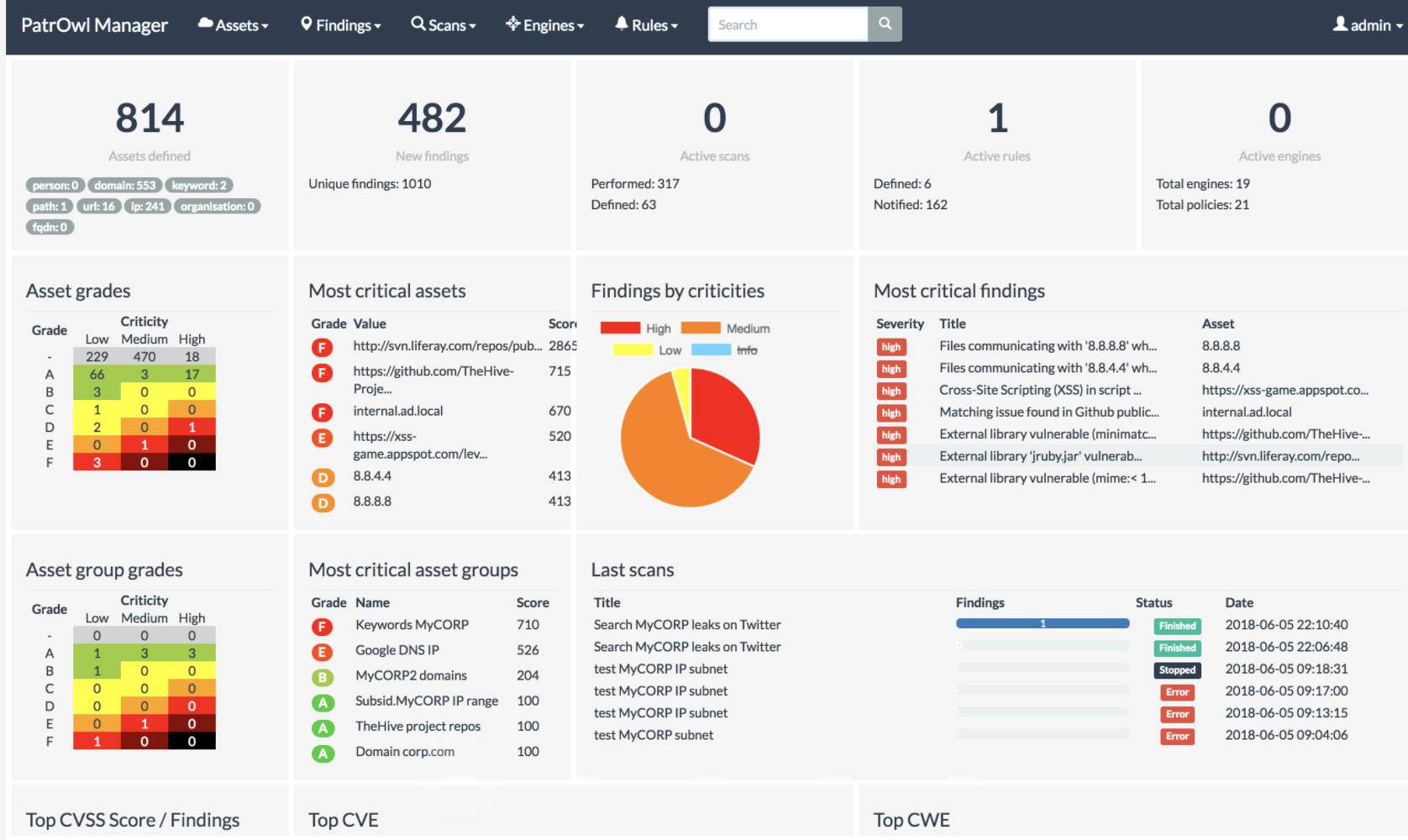The image size is (1408, 840).
Task: Click the B grade badge for MyCORP2 domains
Action: [322, 677]
